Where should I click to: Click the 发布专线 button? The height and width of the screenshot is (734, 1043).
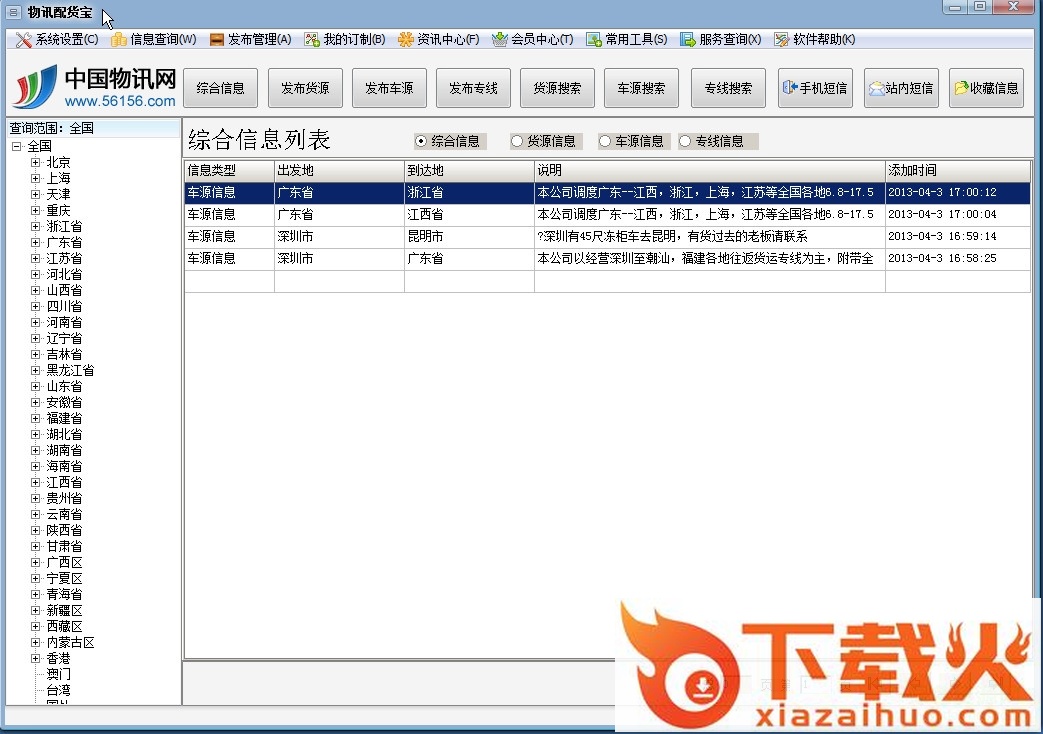473,88
